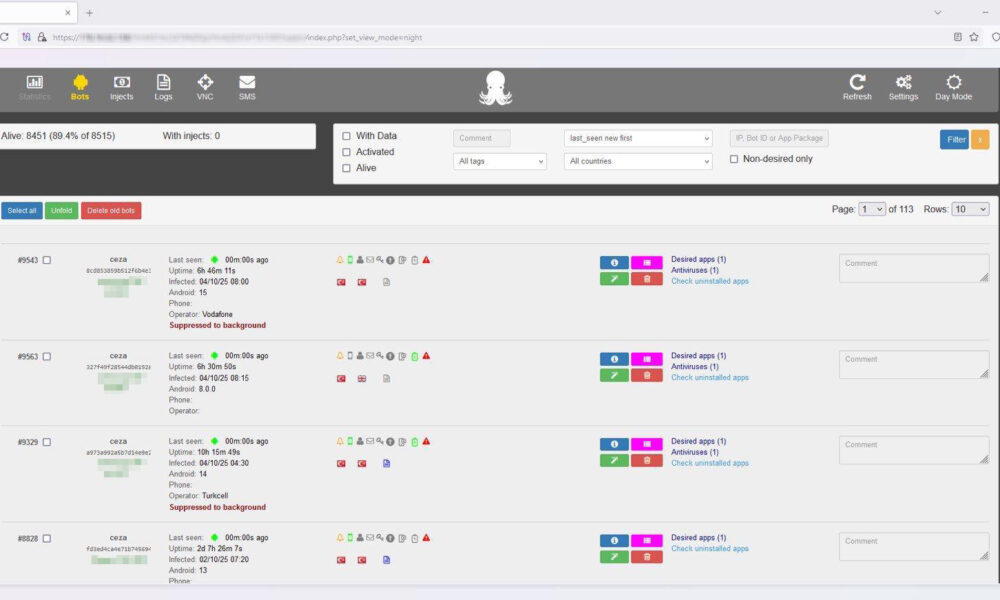
Task: Open Settings gear icon
Action: point(904,84)
